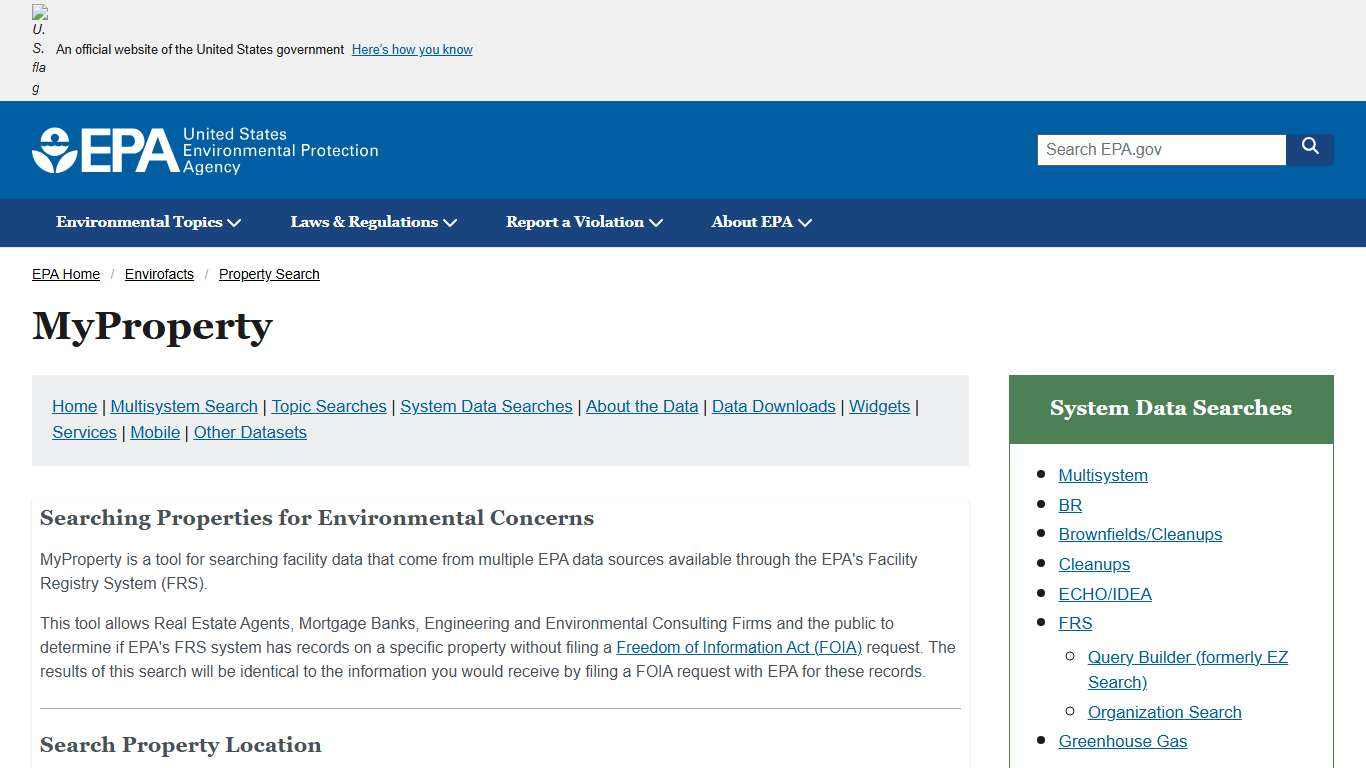The image size is (1366, 768).
Task: Click the EPA Home breadcrumb
Action: pyautogui.click(x=66, y=274)
